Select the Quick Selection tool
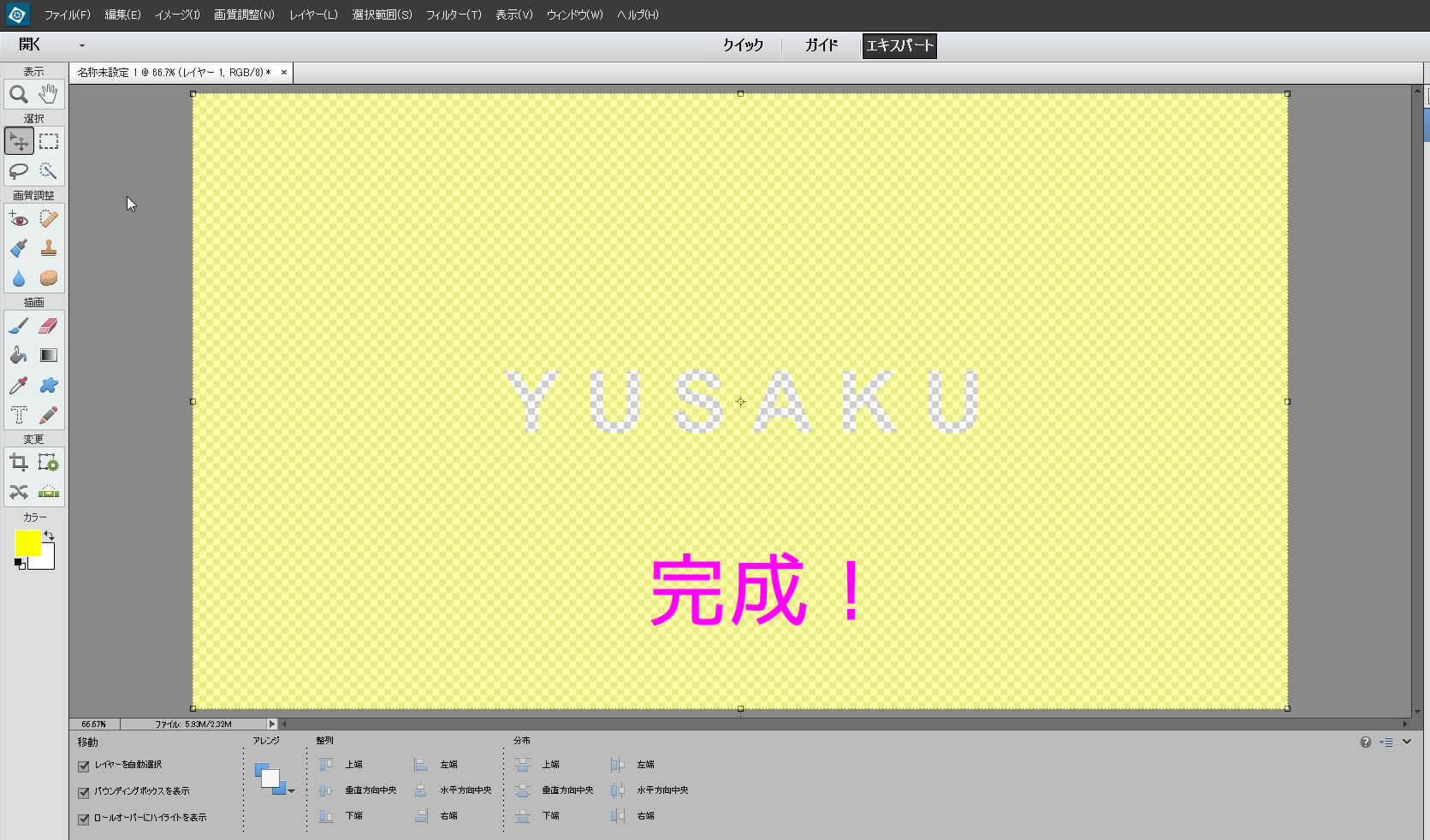Image resolution: width=1430 pixels, height=840 pixels. pyautogui.click(x=49, y=171)
